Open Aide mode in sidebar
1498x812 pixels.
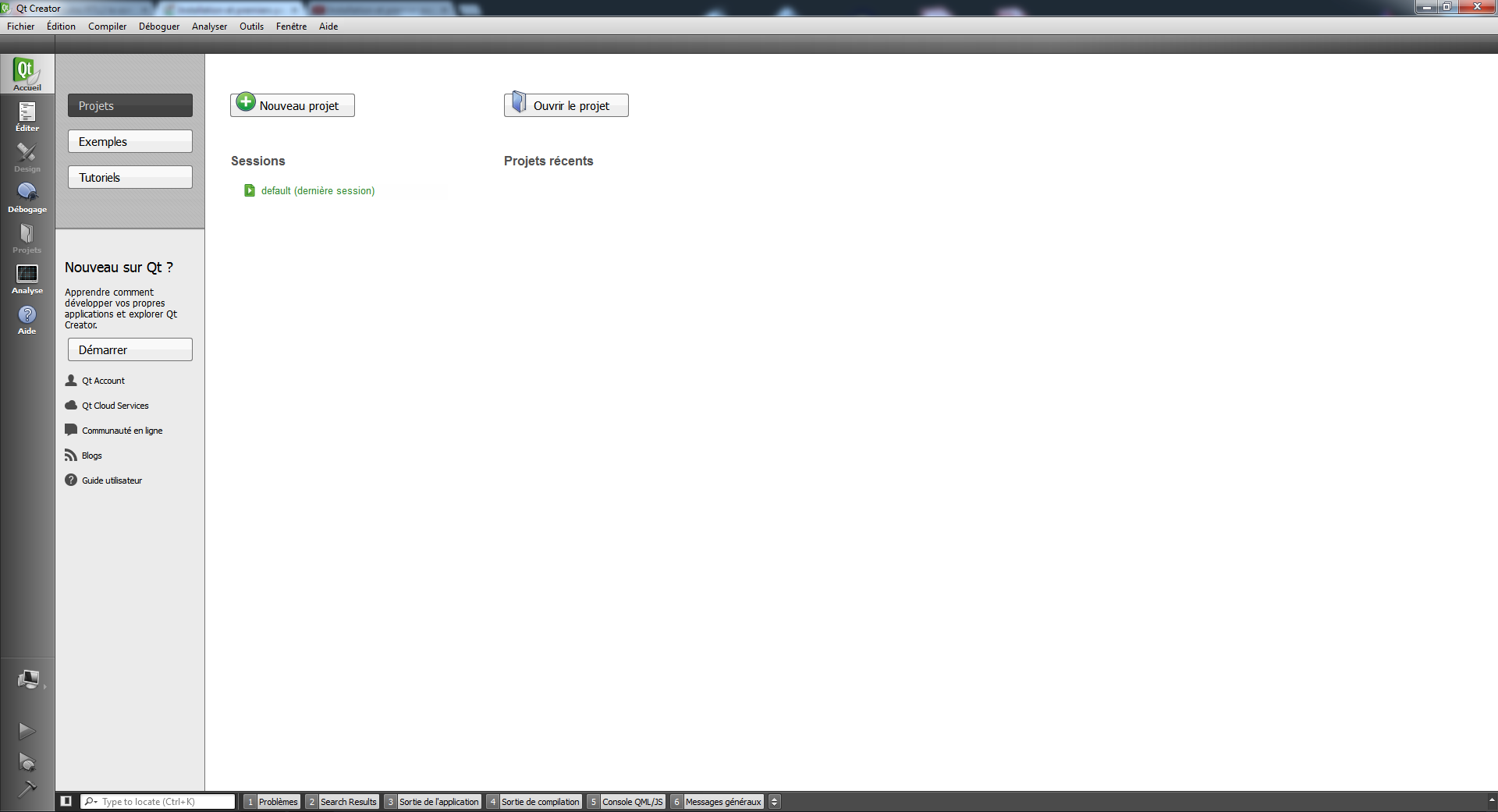[27, 319]
